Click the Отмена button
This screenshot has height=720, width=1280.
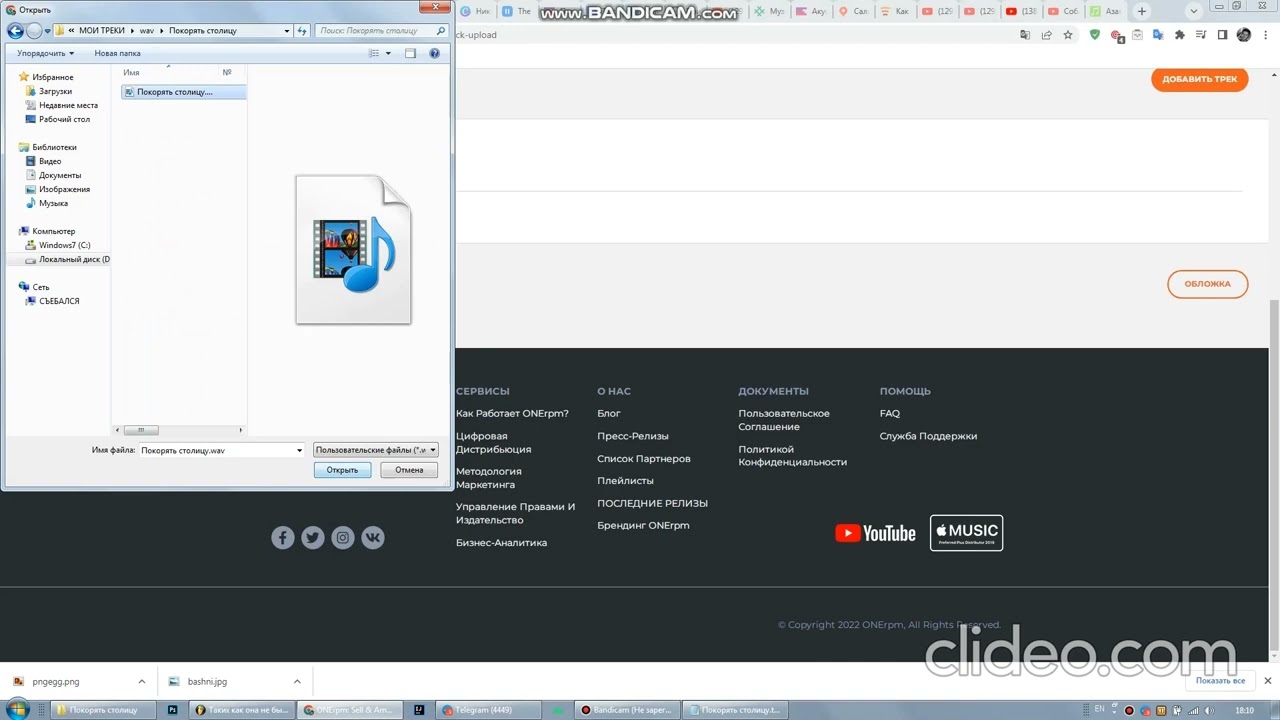[409, 470]
